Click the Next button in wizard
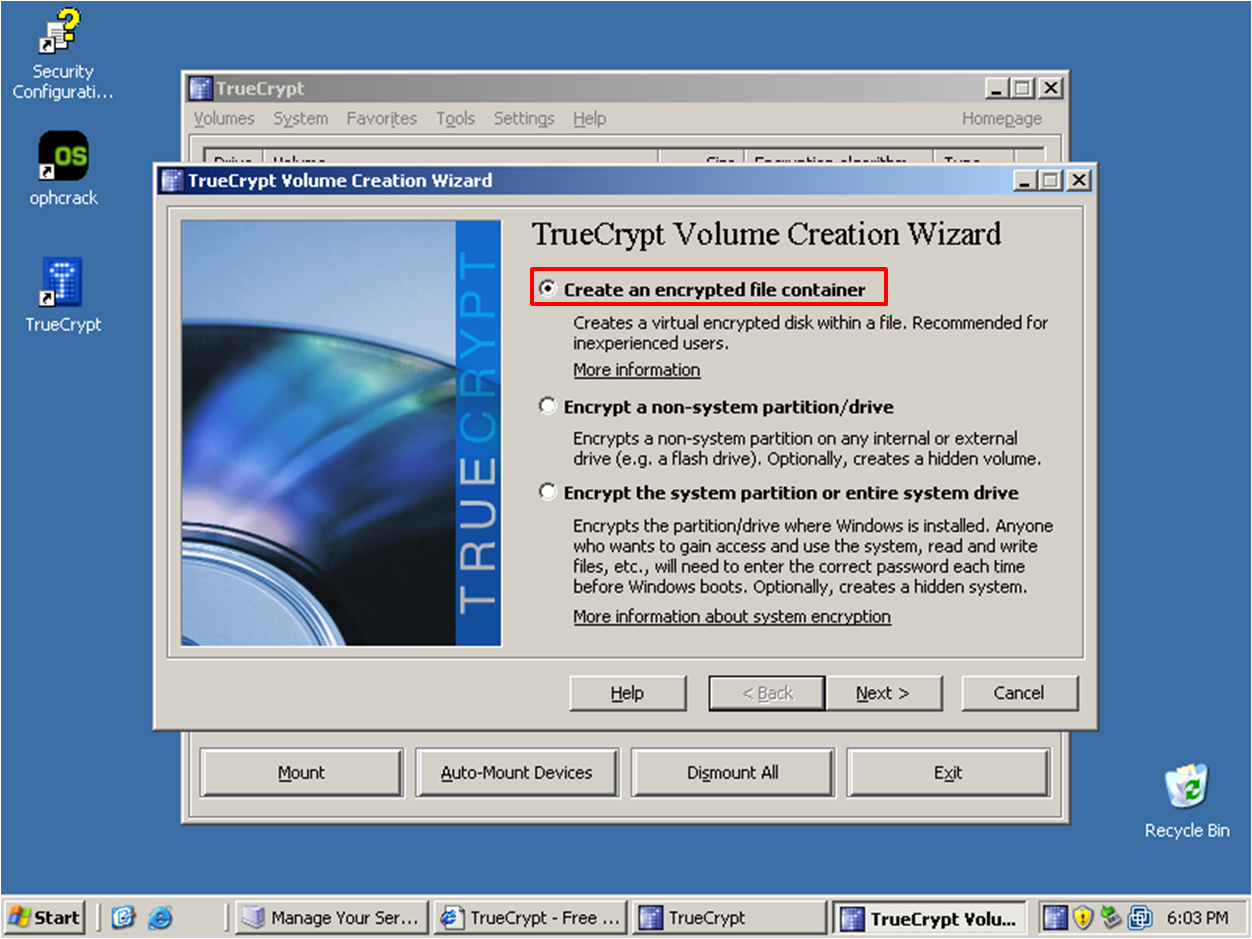Screen dimensions: 1252x939 [883, 693]
